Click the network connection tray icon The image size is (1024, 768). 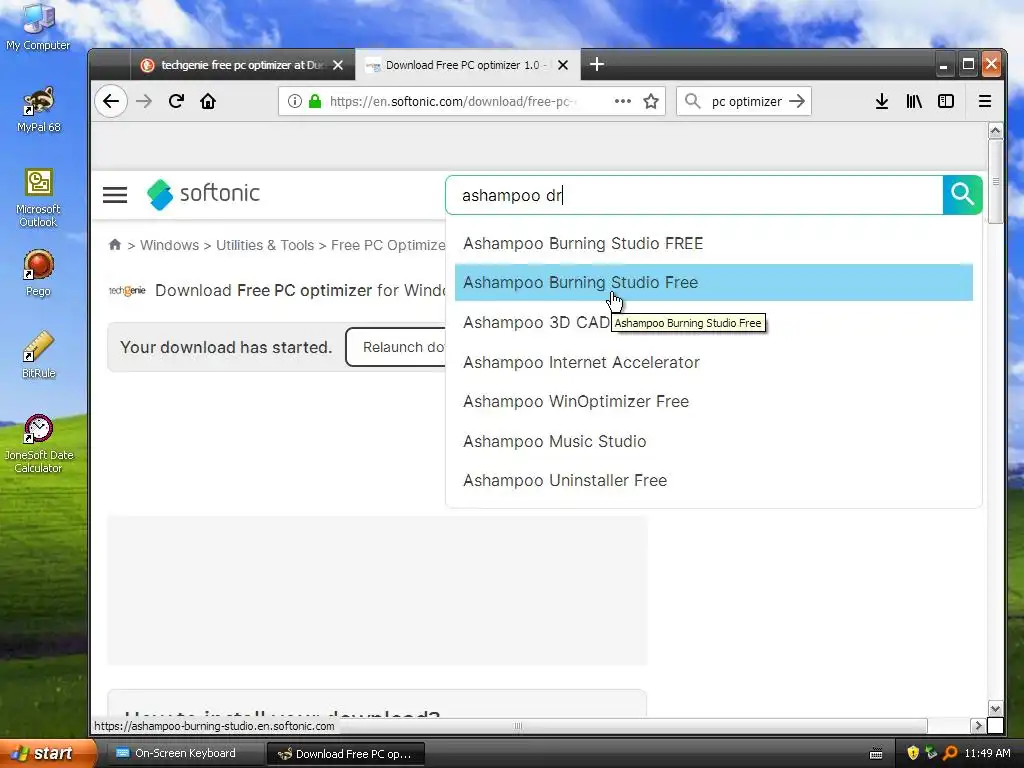click(x=931, y=754)
